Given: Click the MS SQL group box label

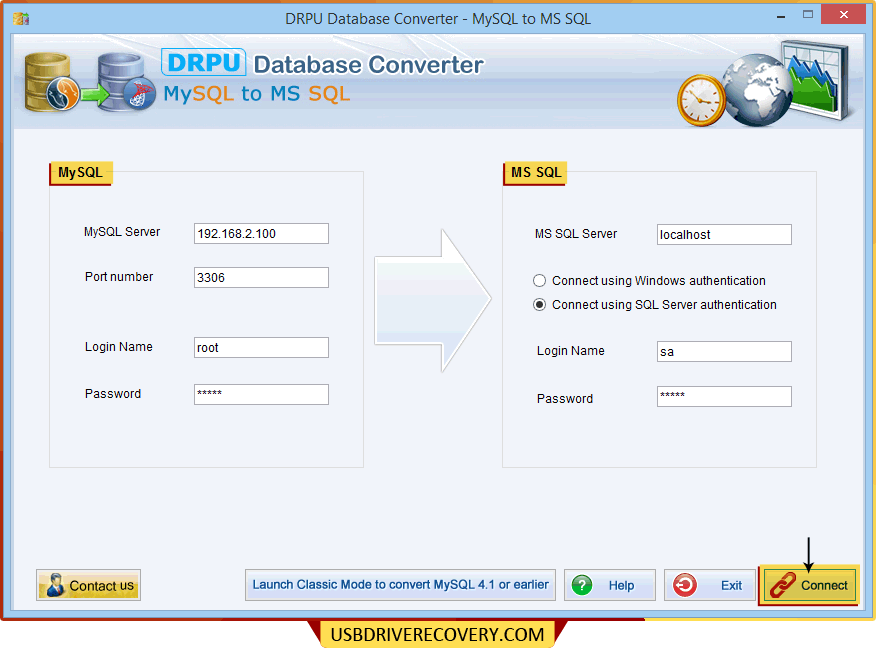Looking at the screenshot, I should click(535, 173).
